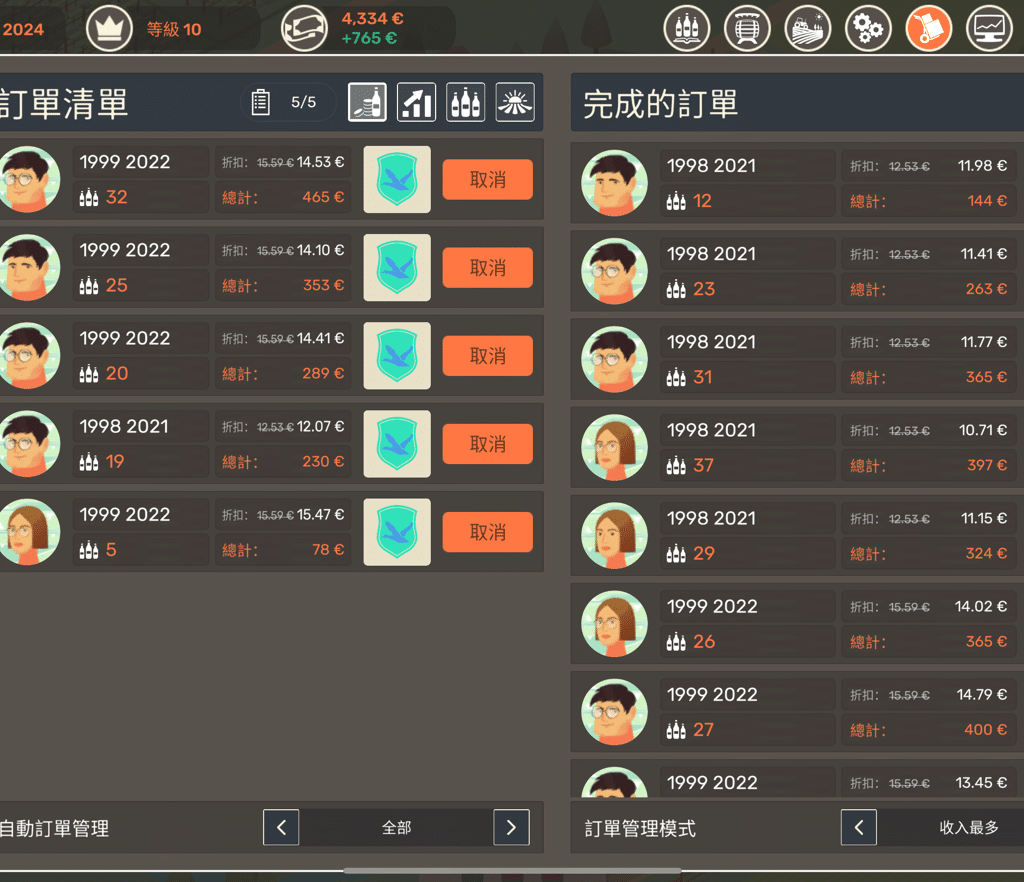Toggle the bar chart growth sort filter
Viewport: 1024px width, 882px height.
[x=417, y=102]
